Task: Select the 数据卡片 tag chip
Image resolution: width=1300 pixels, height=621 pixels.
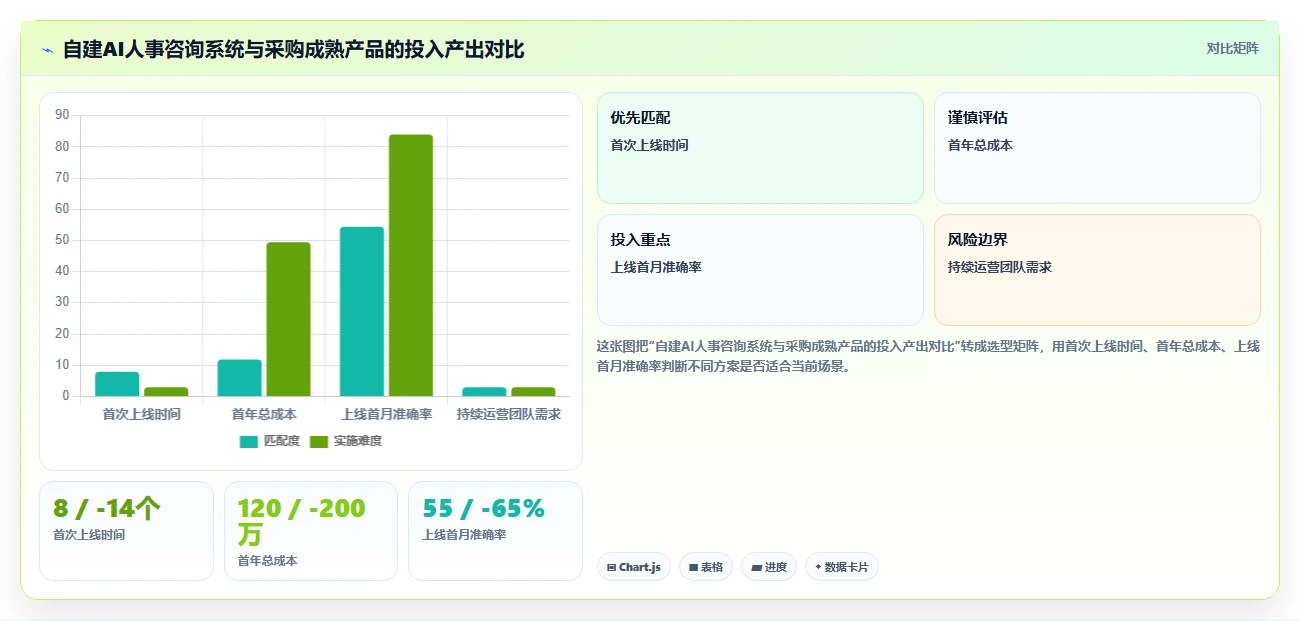Action: (x=842, y=567)
